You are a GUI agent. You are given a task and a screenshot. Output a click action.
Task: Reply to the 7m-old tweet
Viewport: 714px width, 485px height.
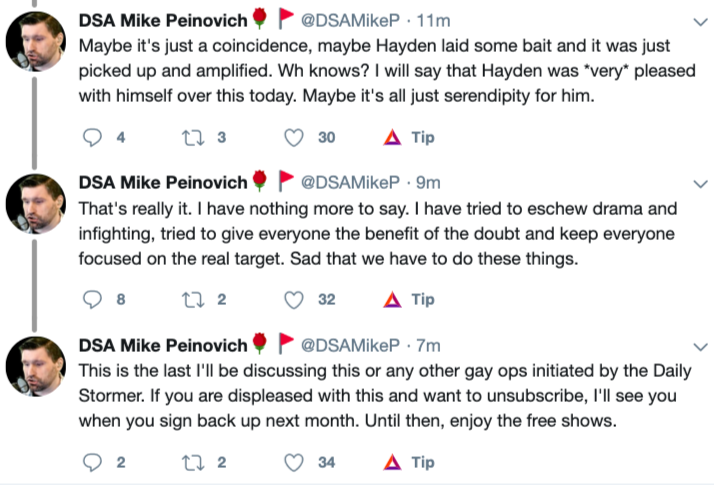click(x=93, y=462)
